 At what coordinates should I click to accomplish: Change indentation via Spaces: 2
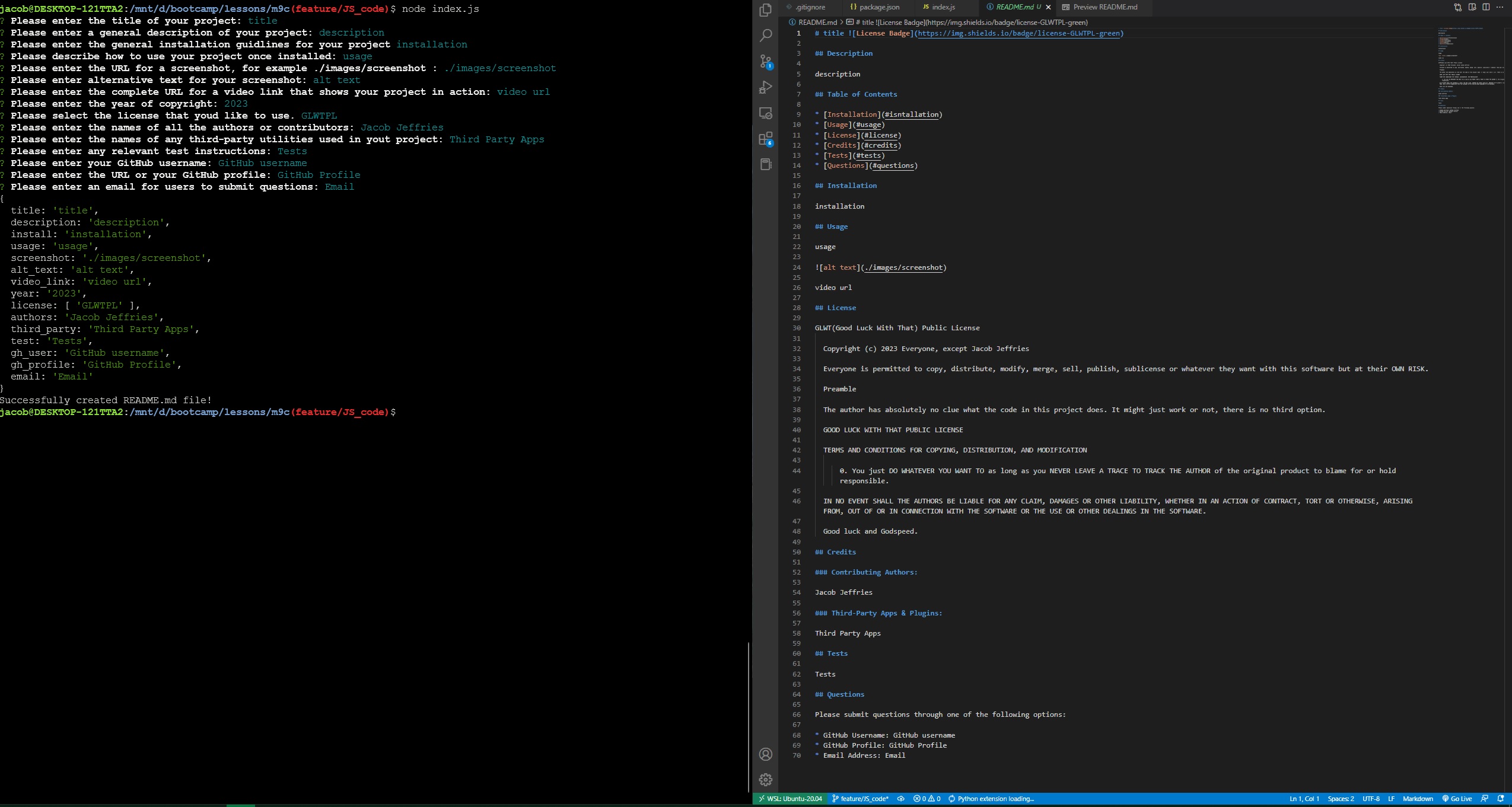coord(1341,799)
